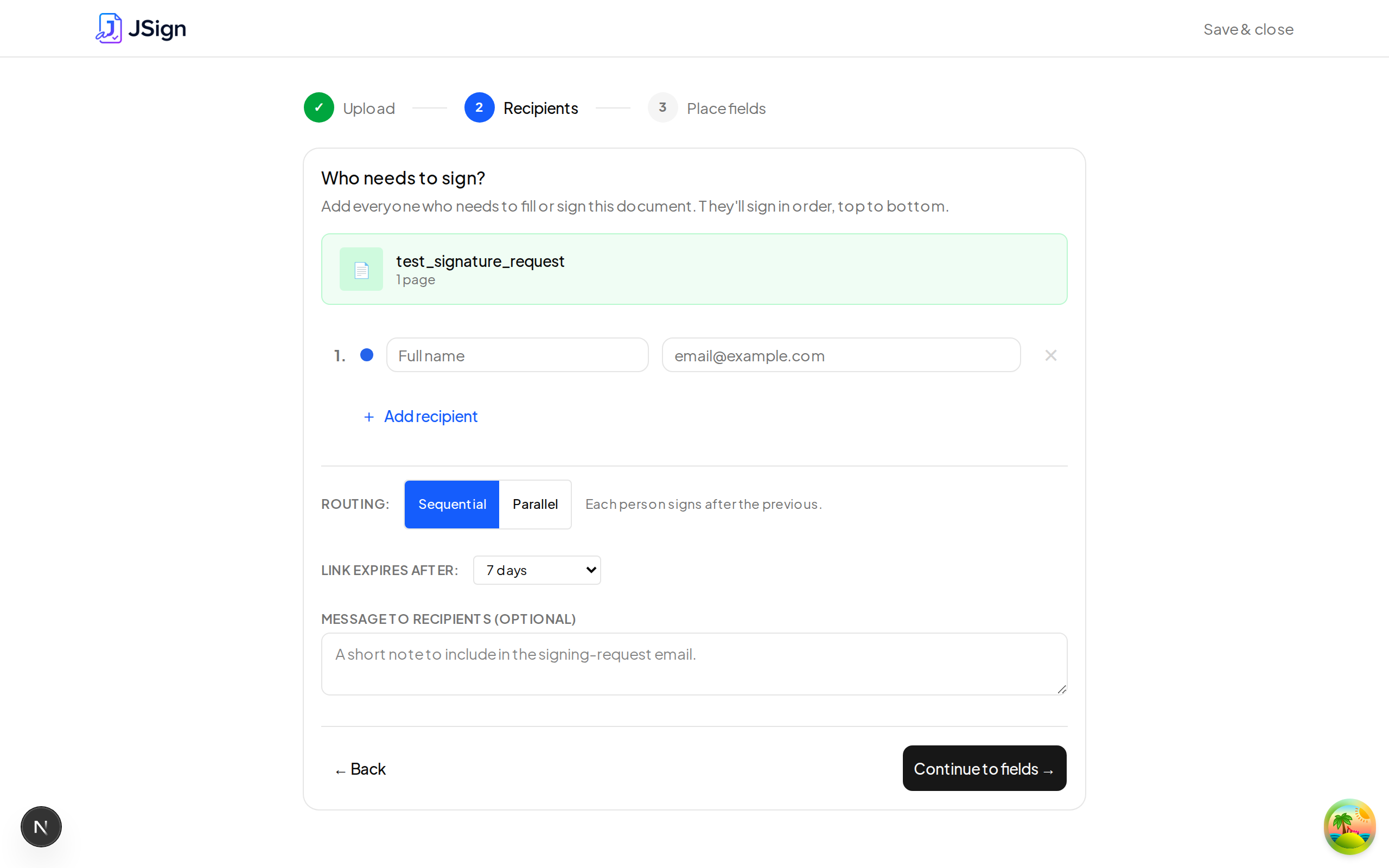Click the test_signature_request file name
Image resolution: width=1389 pixels, height=868 pixels.
coord(480,261)
